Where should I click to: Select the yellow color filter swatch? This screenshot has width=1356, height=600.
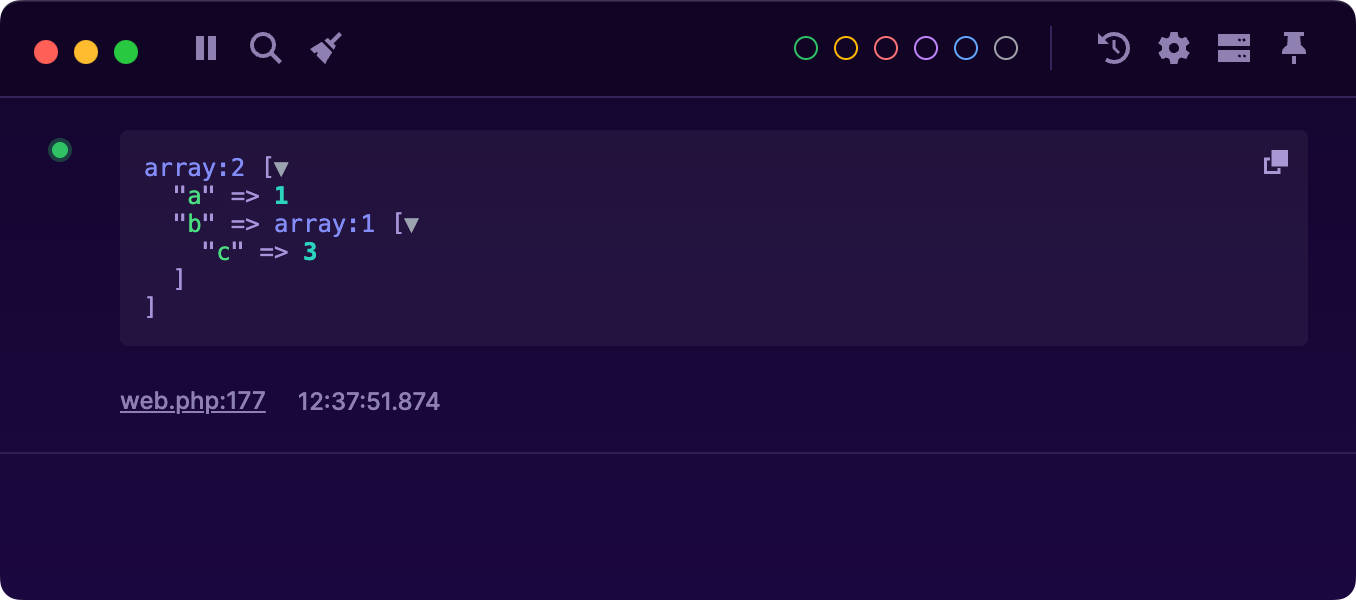pyautogui.click(x=845, y=47)
